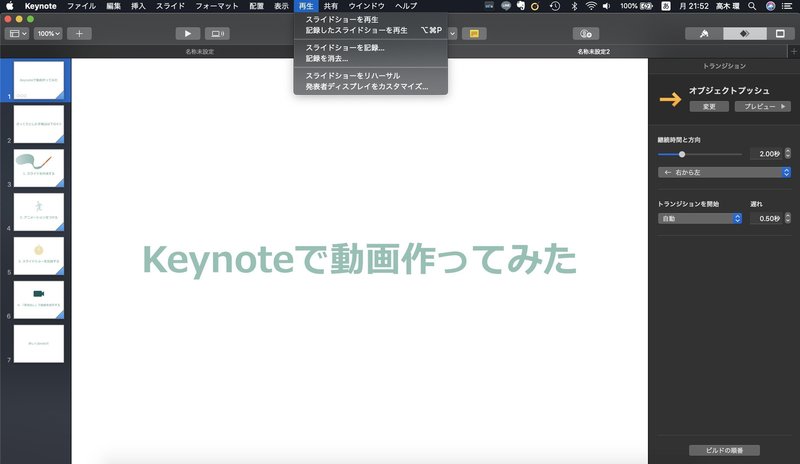Select slide 4 thumbnail
The height and width of the screenshot is (464, 800).
39,212
